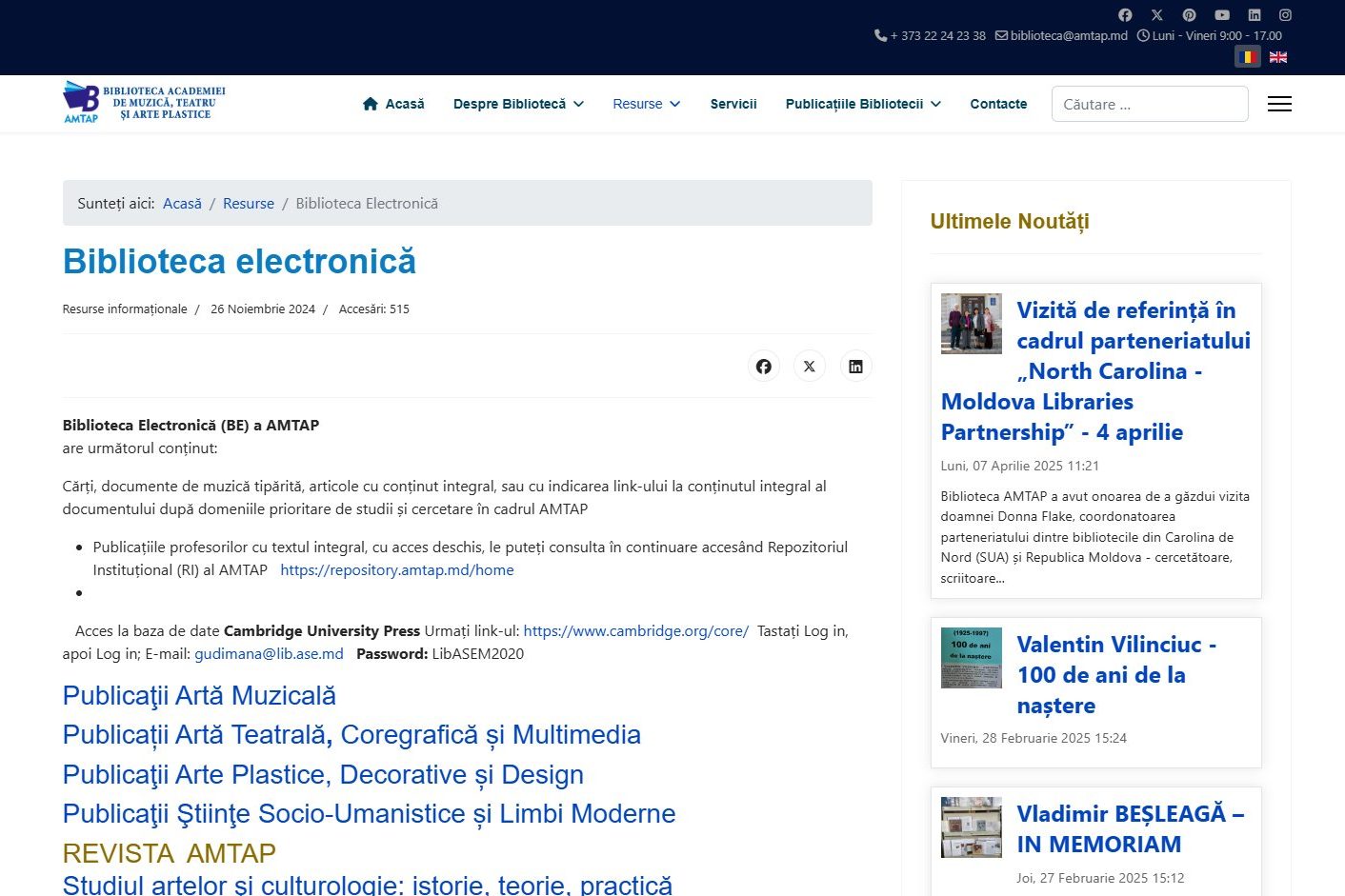Click the AMTAP library logo

point(144,103)
